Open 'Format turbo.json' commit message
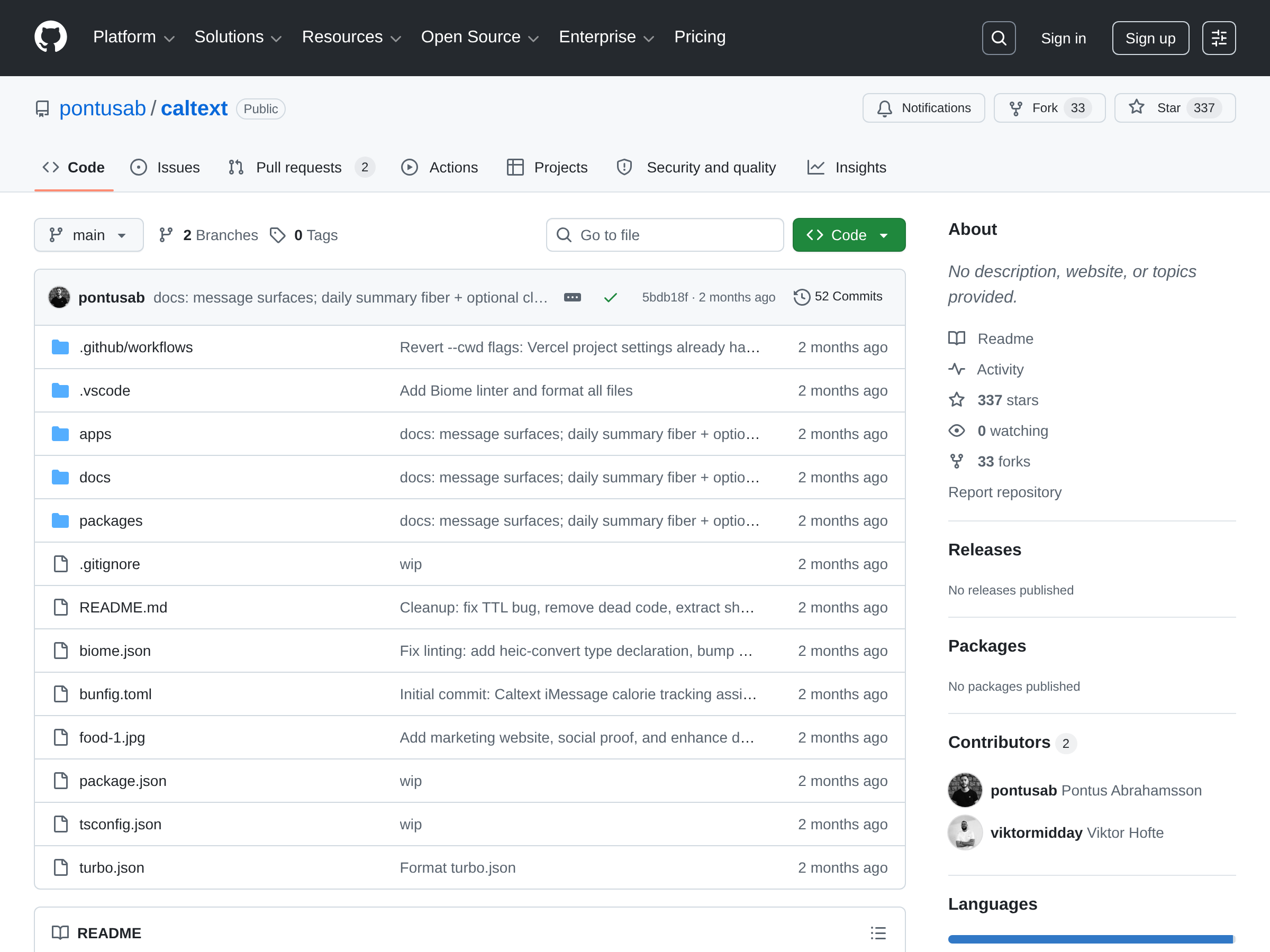The width and height of the screenshot is (1270, 952). [458, 868]
